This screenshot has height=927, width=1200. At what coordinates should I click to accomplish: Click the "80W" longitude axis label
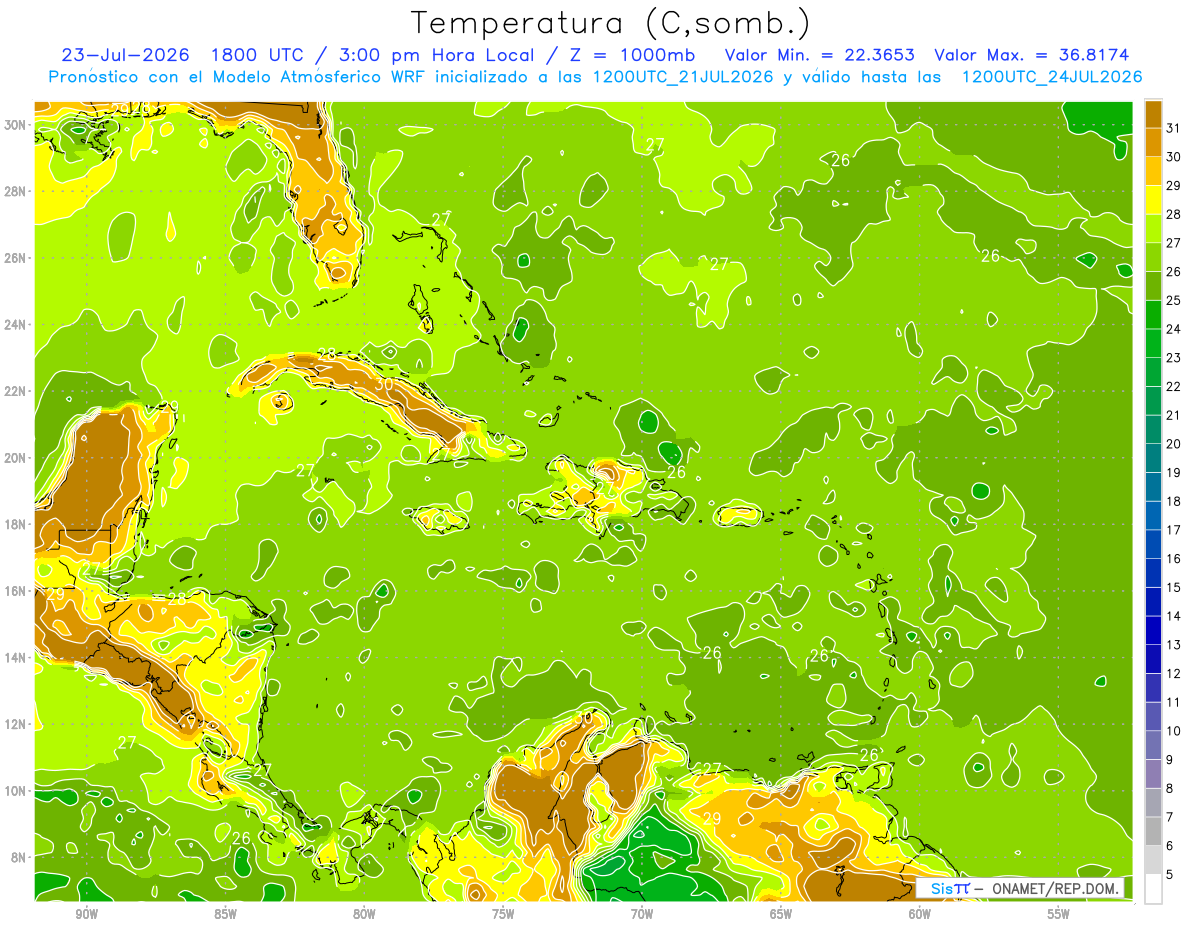pyautogui.click(x=364, y=914)
